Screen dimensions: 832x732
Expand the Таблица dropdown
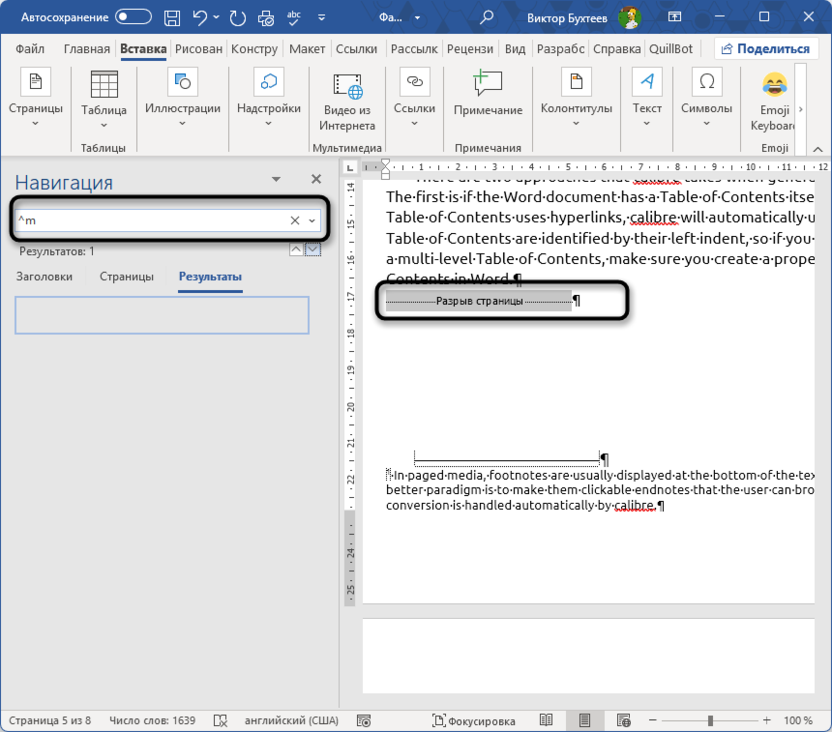[104, 123]
